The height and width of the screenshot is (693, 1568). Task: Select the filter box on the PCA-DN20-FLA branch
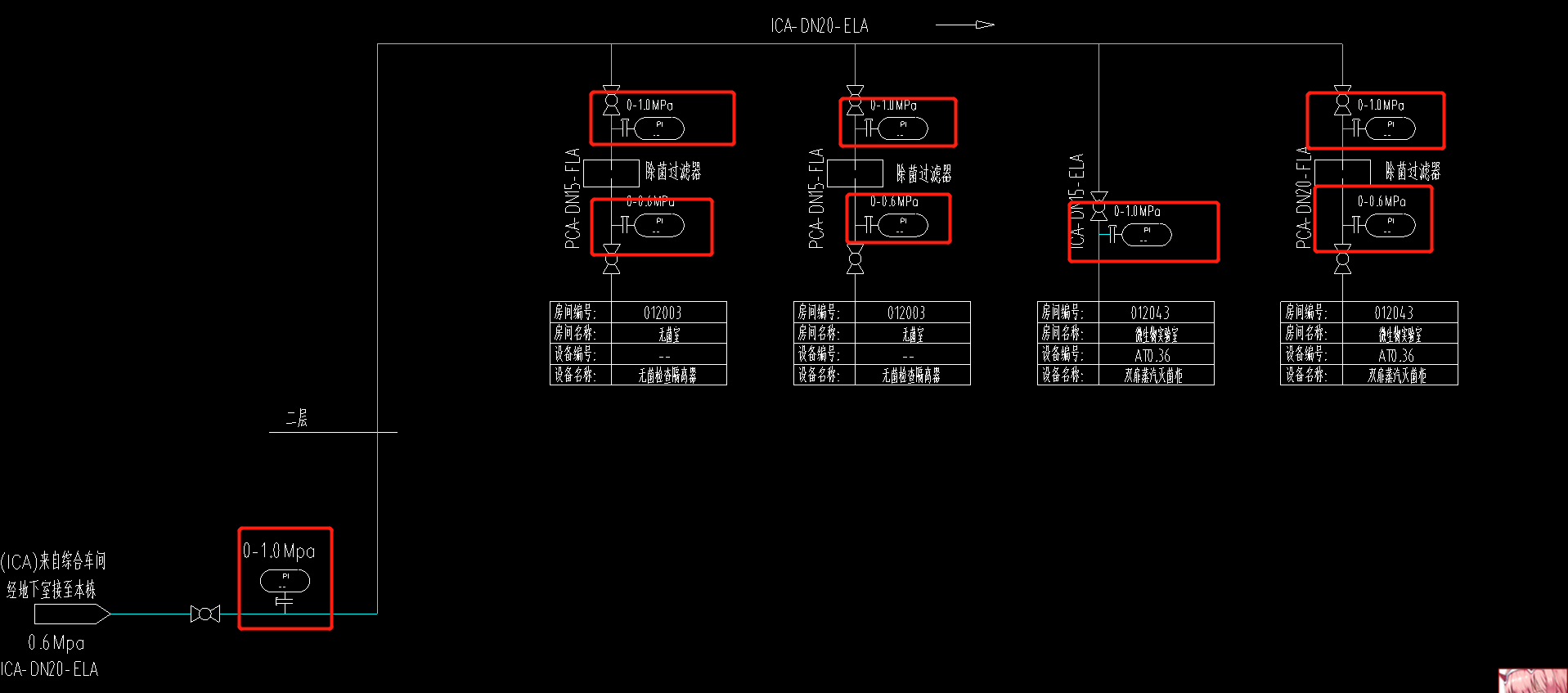[x=1342, y=172]
